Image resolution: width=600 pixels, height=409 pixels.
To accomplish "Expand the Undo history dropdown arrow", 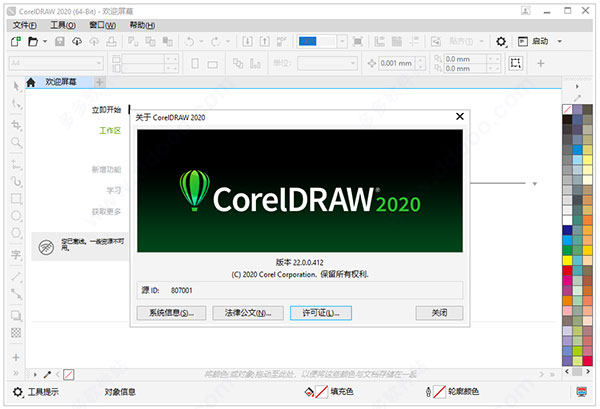I will [201, 41].
